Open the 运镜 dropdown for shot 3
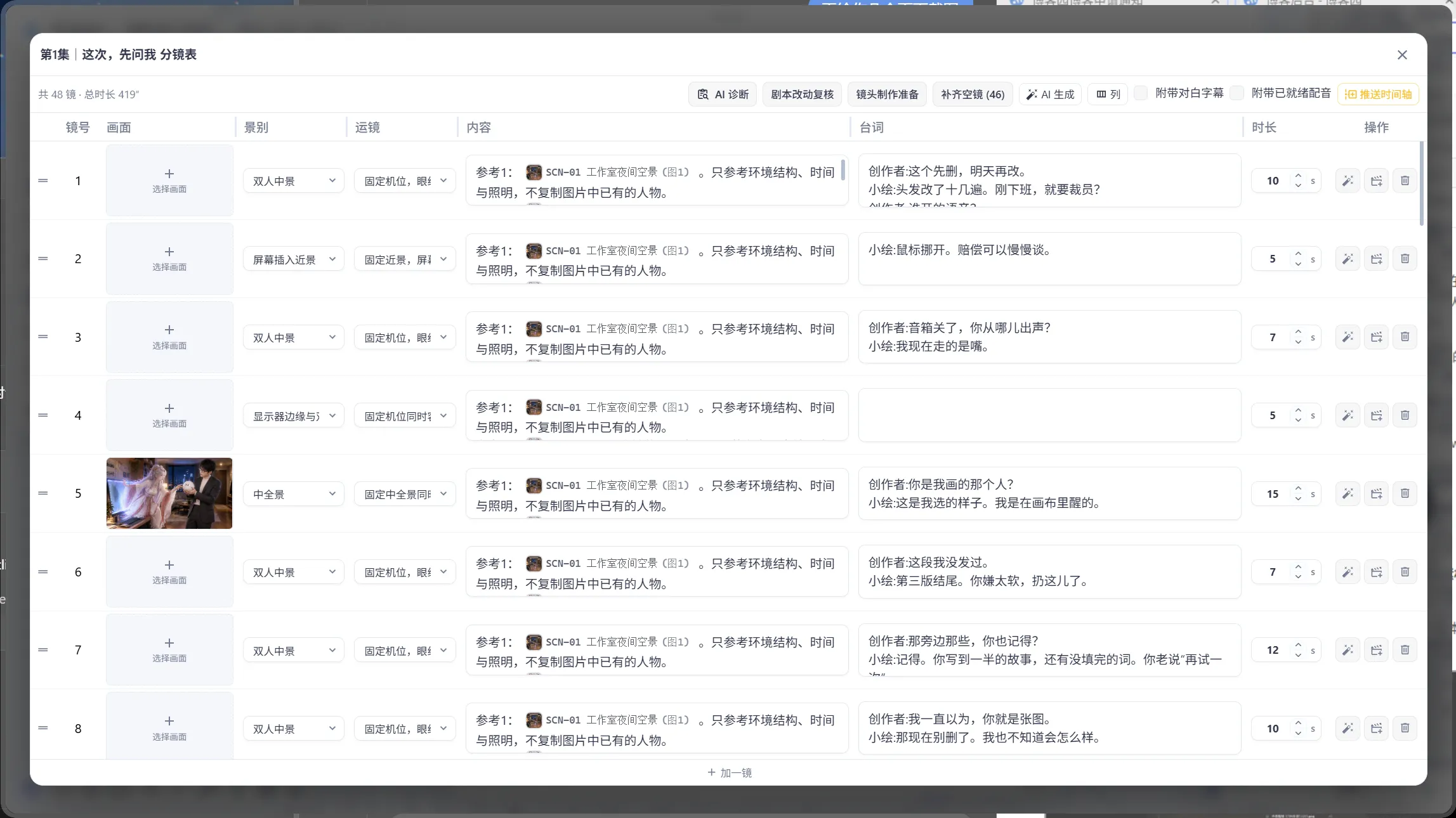This screenshot has height=818, width=1456. click(405, 337)
